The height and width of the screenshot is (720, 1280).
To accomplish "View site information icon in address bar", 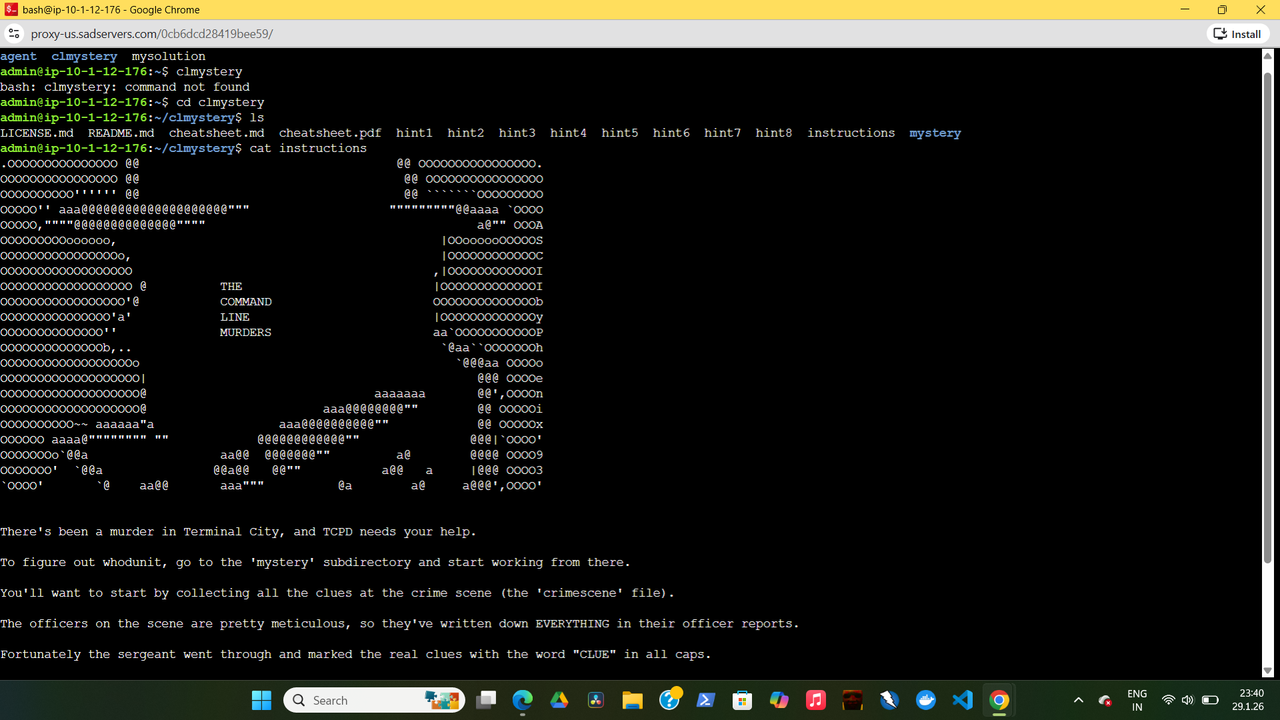I will point(14,34).
